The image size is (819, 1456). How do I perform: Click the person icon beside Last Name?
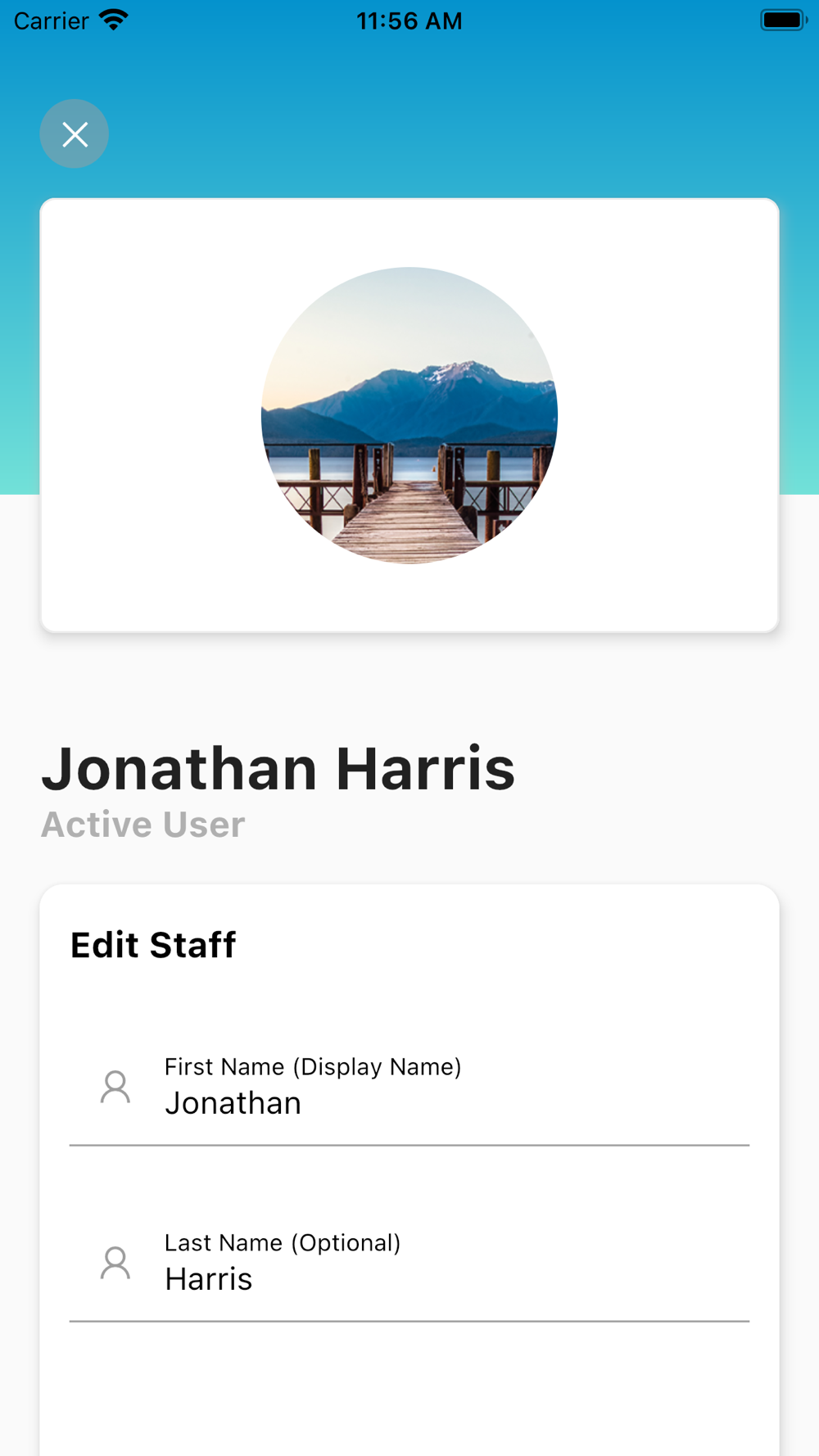pos(115,1264)
